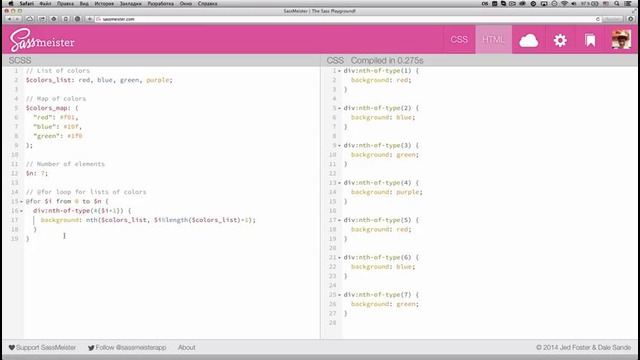Click the SCSS panel heading

tap(20, 60)
